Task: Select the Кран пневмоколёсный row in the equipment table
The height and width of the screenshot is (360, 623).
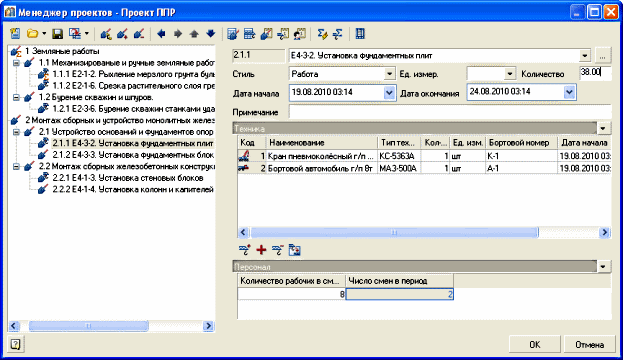Action: tap(424, 156)
